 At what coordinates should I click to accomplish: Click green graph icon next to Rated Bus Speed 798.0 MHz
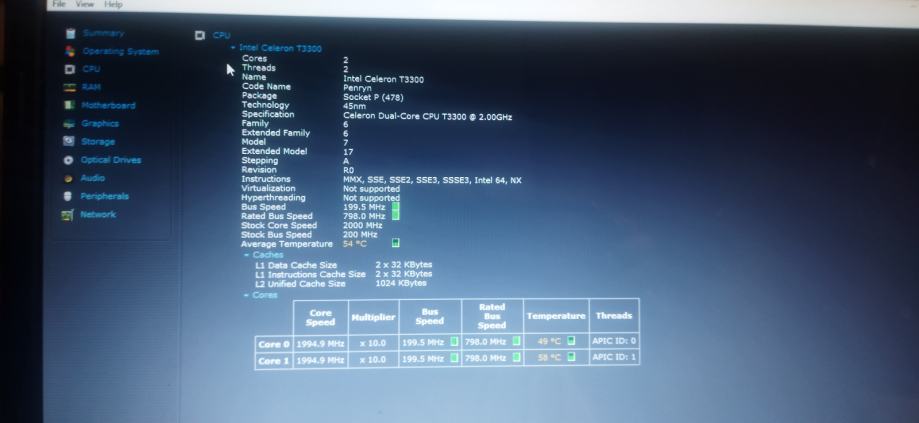pyautogui.click(x=396, y=216)
